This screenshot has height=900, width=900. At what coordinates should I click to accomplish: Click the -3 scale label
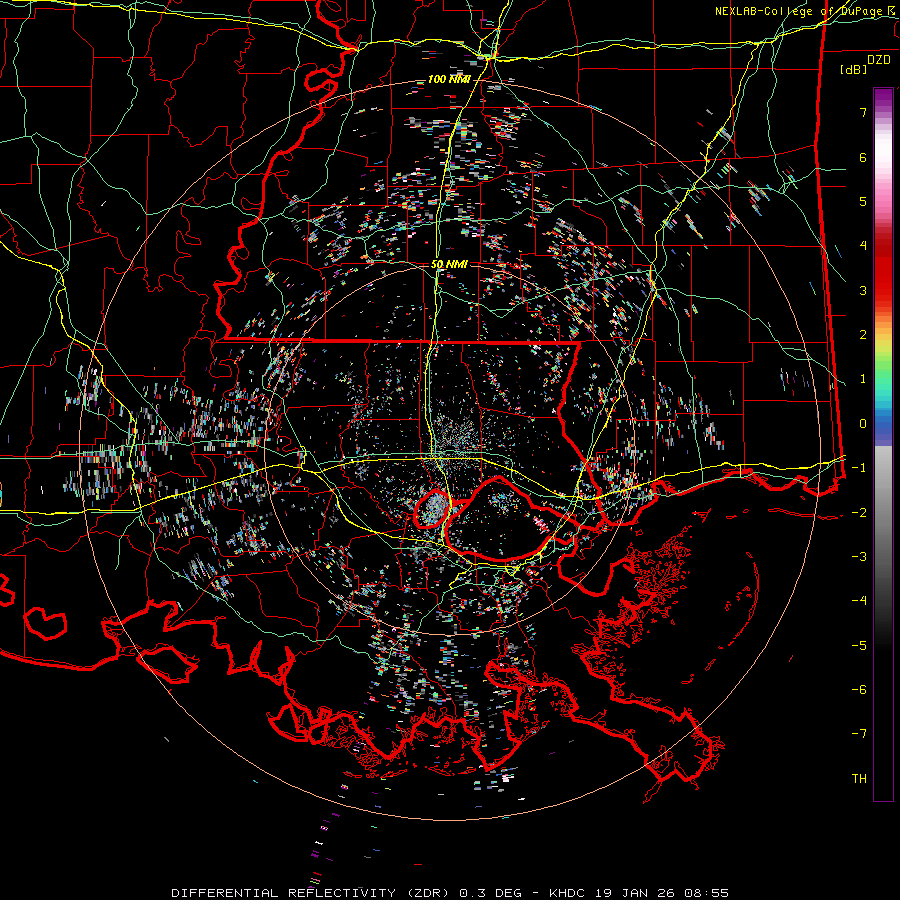pyautogui.click(x=859, y=556)
